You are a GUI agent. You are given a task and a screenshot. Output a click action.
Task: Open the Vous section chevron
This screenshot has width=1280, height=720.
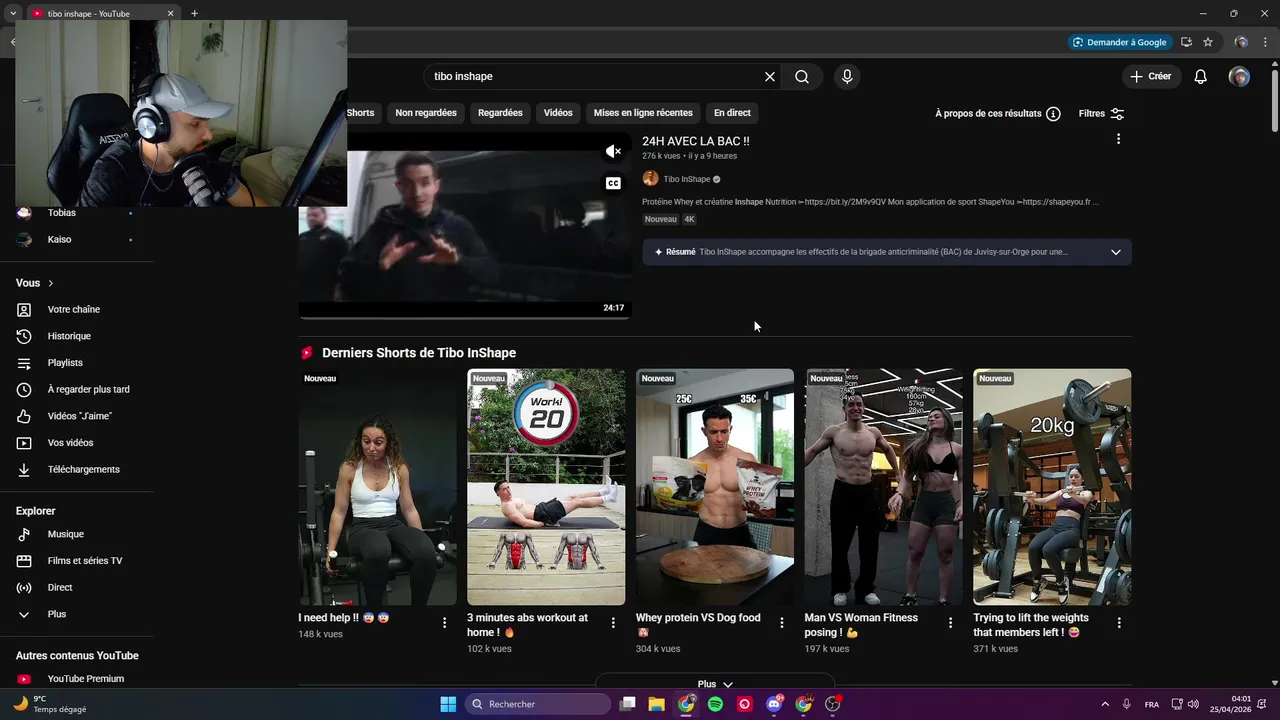pyautogui.click(x=51, y=283)
